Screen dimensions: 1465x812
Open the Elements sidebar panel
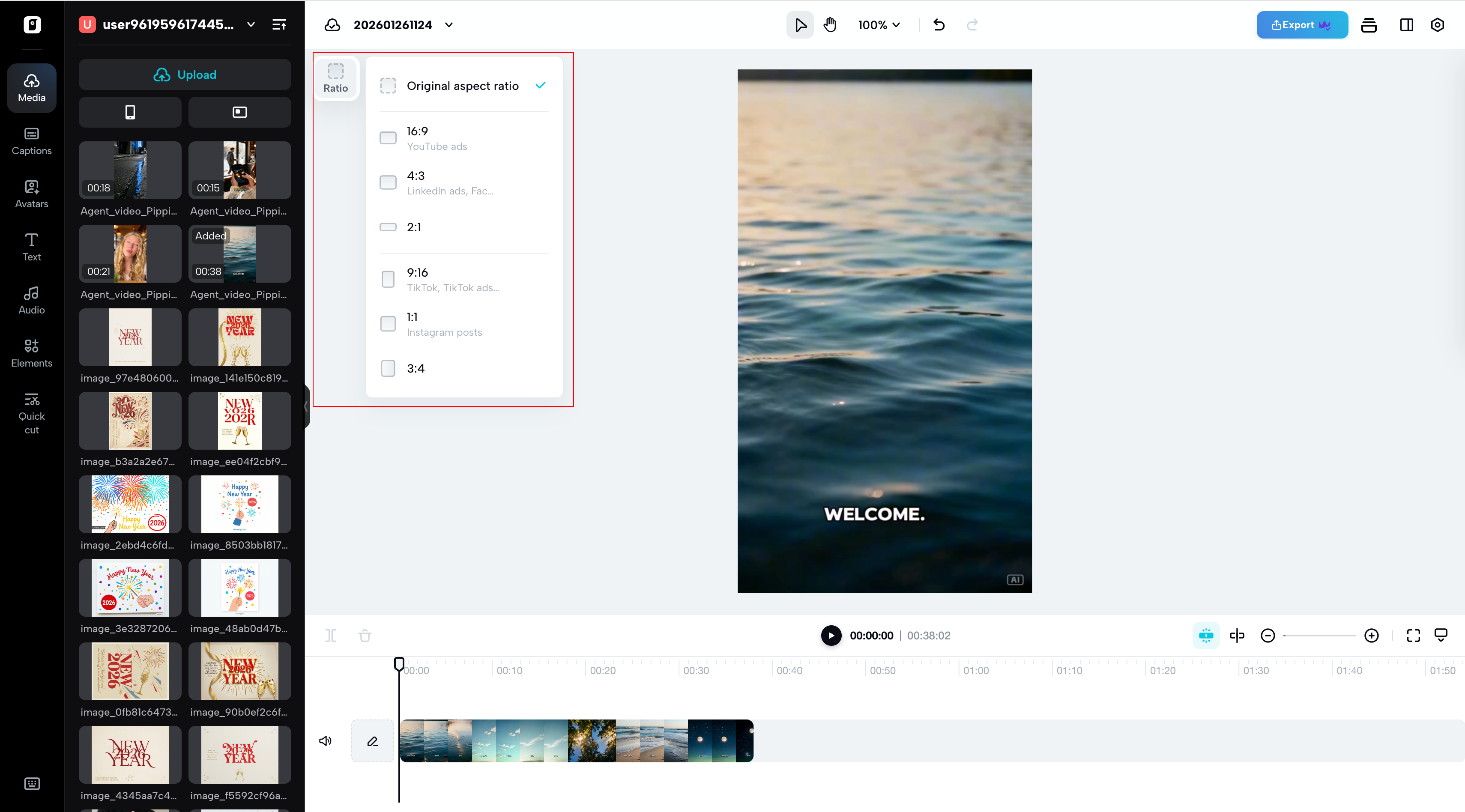pos(31,353)
